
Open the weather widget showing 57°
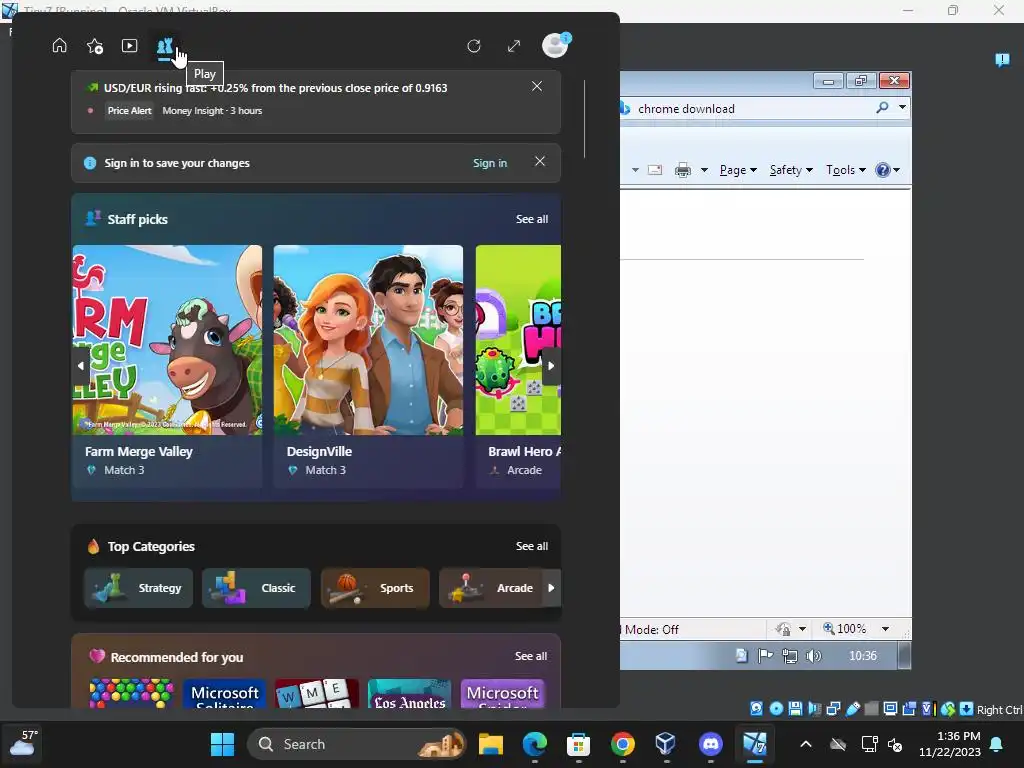tap(23, 743)
